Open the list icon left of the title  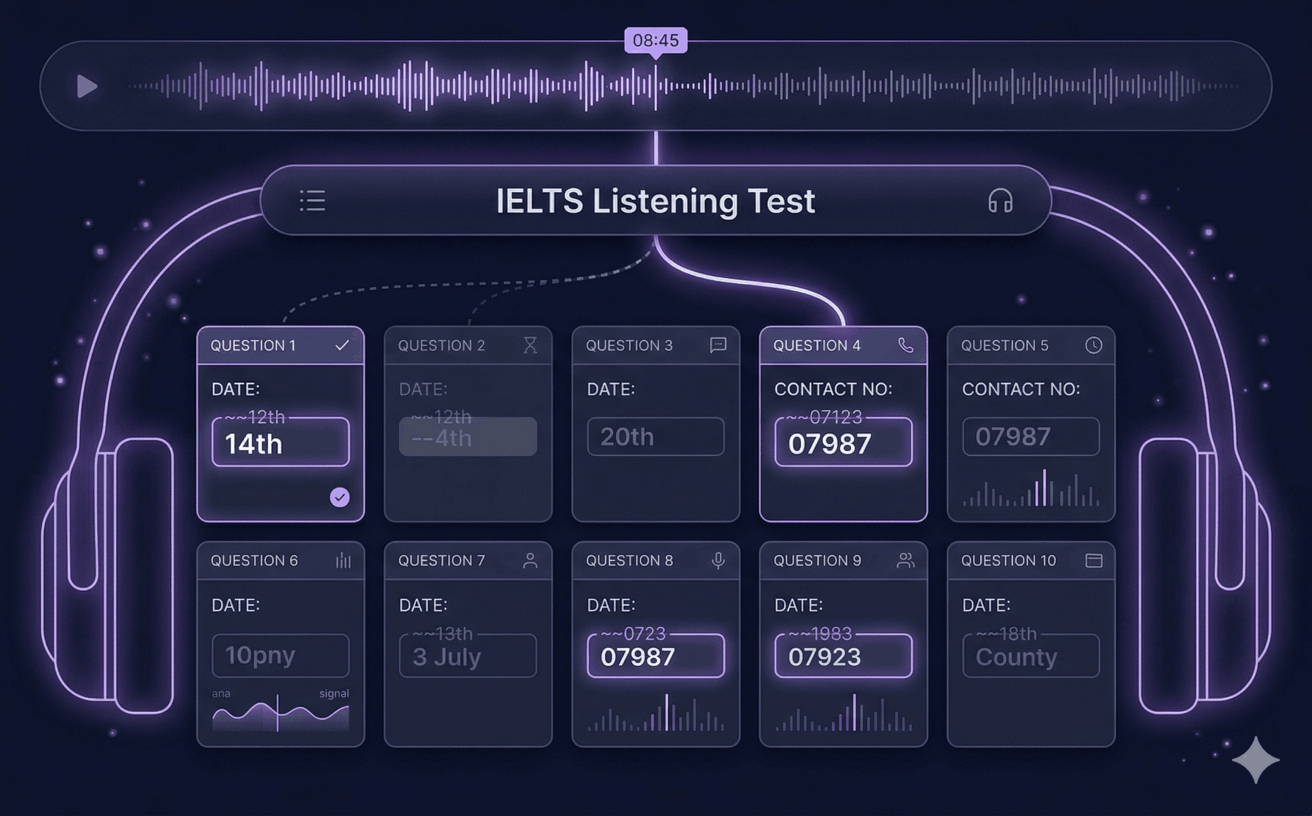pos(312,200)
